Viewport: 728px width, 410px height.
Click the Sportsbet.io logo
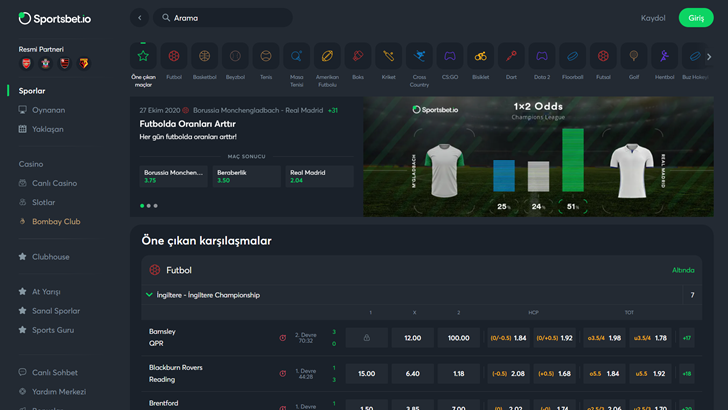55,19
